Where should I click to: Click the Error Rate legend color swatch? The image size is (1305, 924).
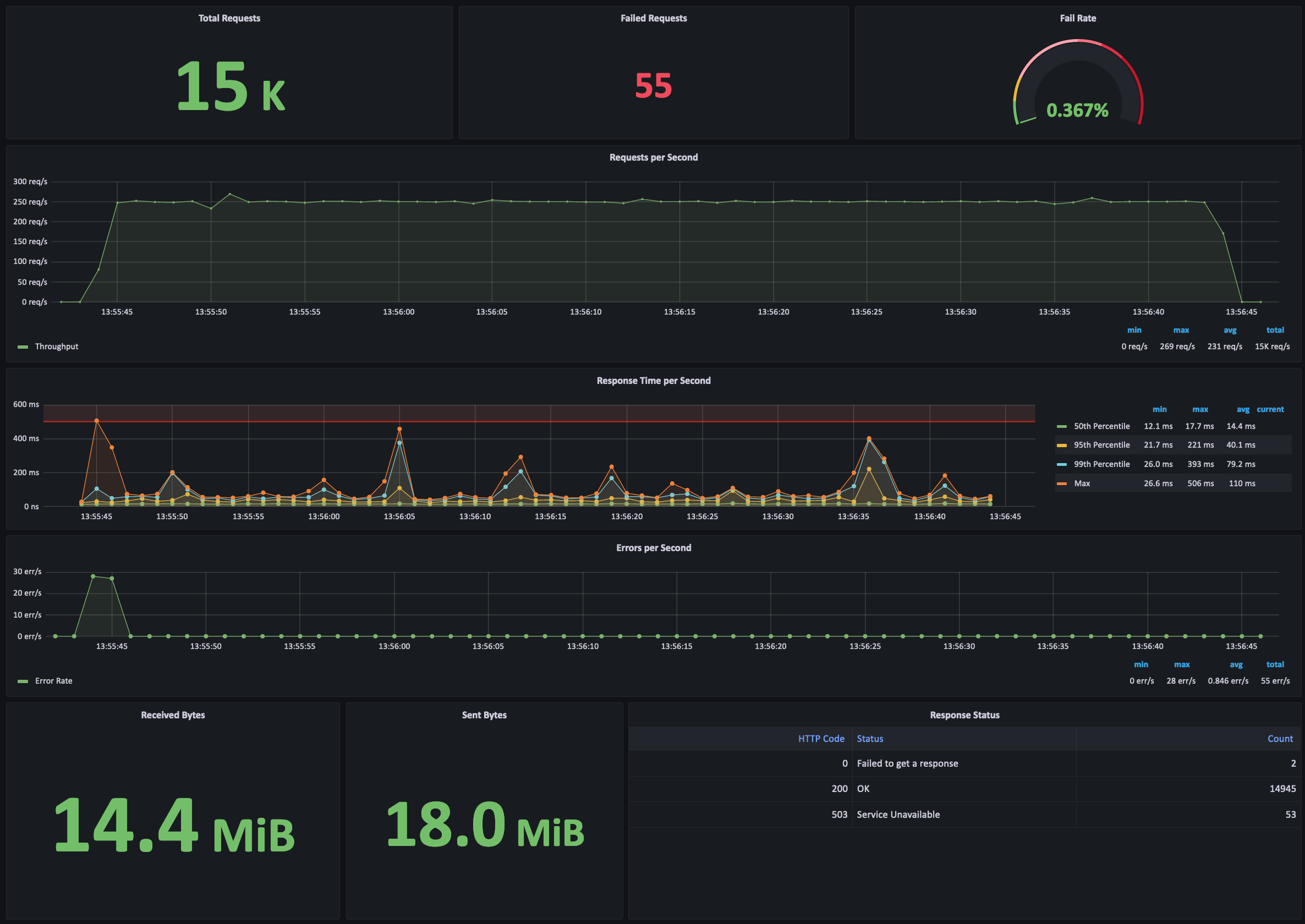[x=23, y=681]
